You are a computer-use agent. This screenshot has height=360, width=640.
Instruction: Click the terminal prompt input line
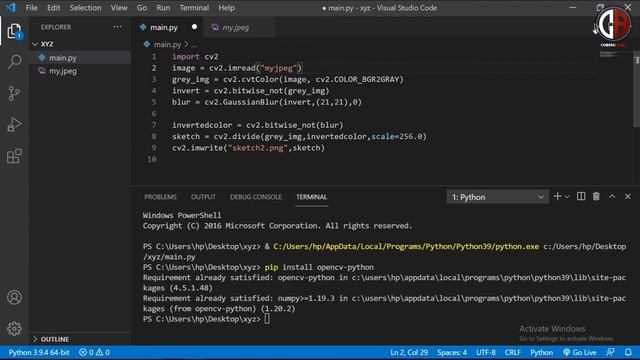(267, 319)
